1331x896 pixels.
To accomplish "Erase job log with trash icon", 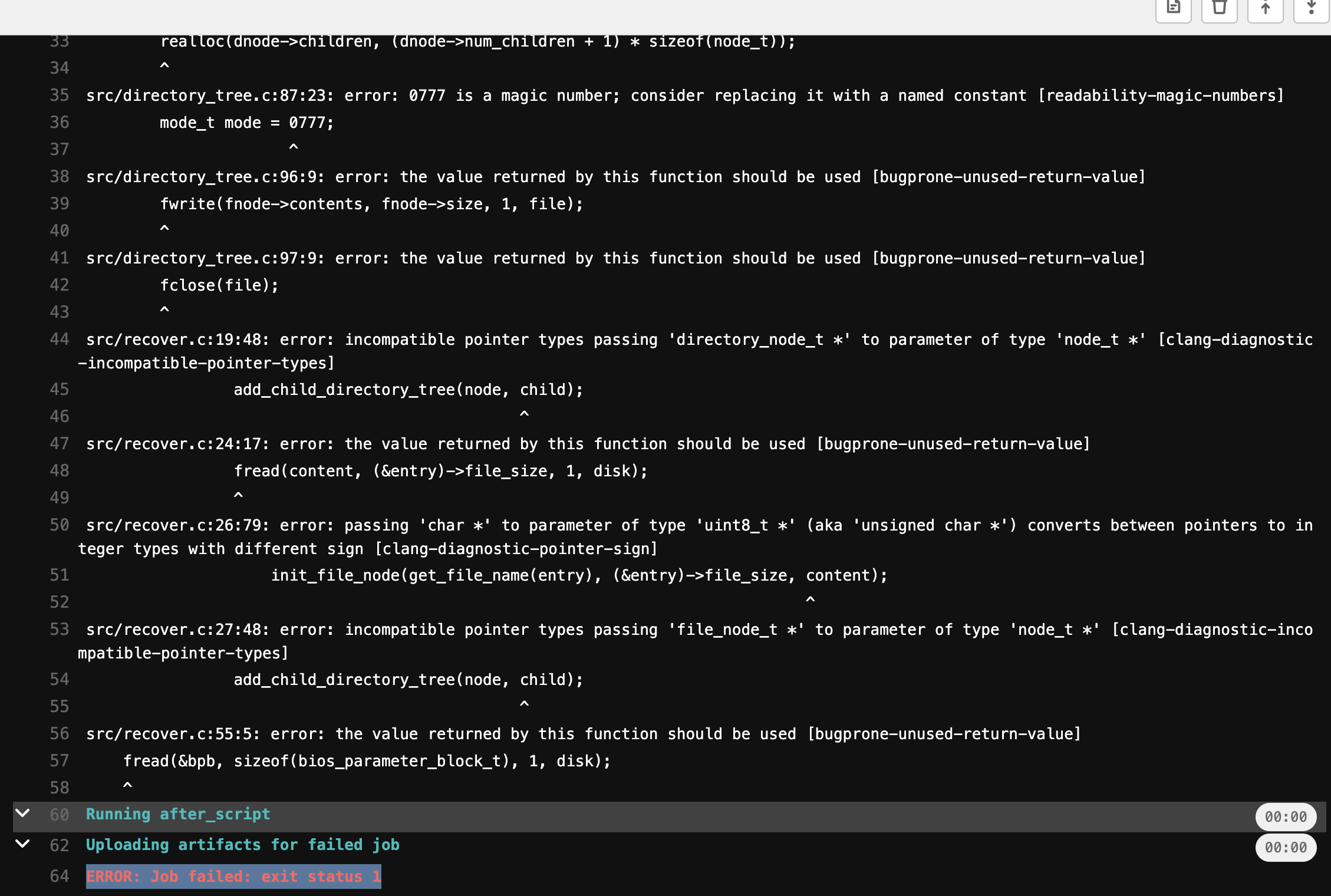I will point(1219,8).
